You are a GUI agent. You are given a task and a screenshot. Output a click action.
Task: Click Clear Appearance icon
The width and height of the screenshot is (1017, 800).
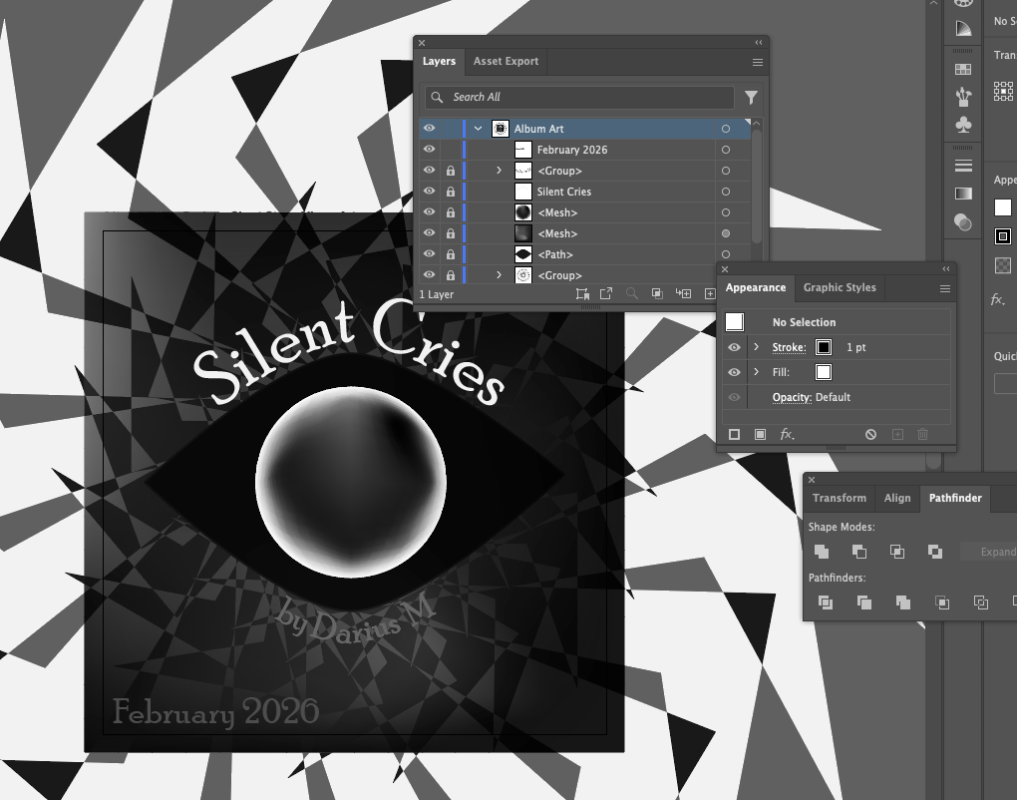pos(870,435)
